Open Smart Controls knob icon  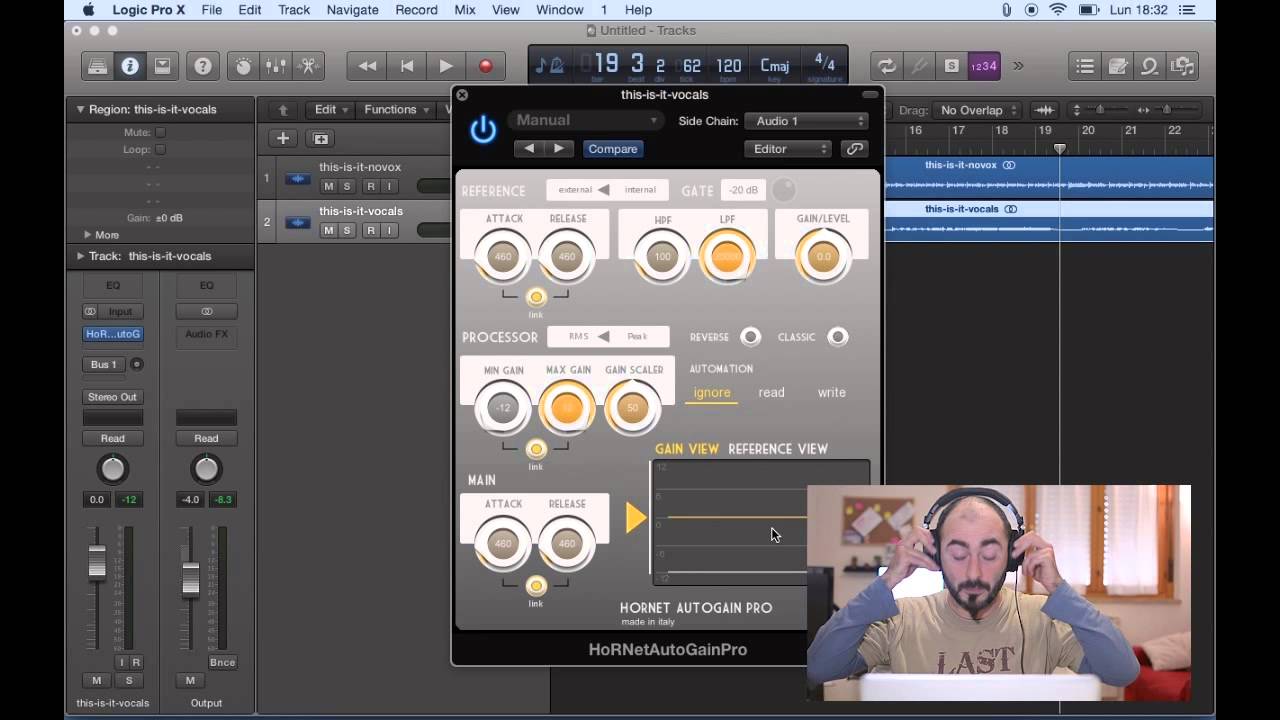click(x=243, y=66)
